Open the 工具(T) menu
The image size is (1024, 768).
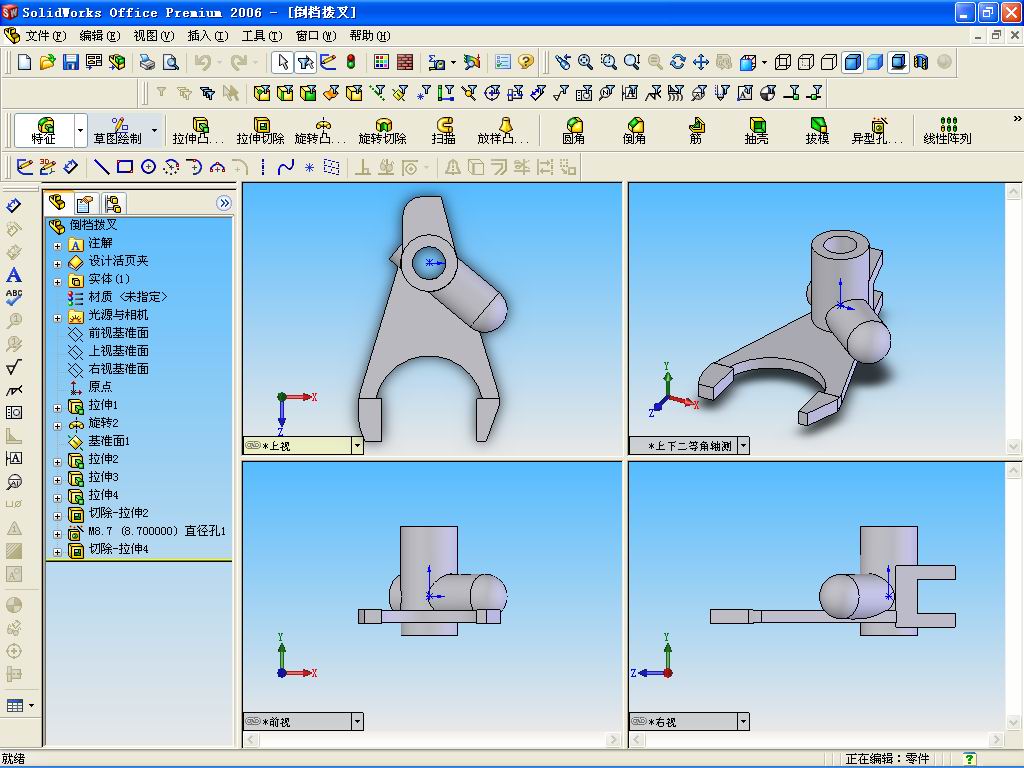tap(262, 35)
